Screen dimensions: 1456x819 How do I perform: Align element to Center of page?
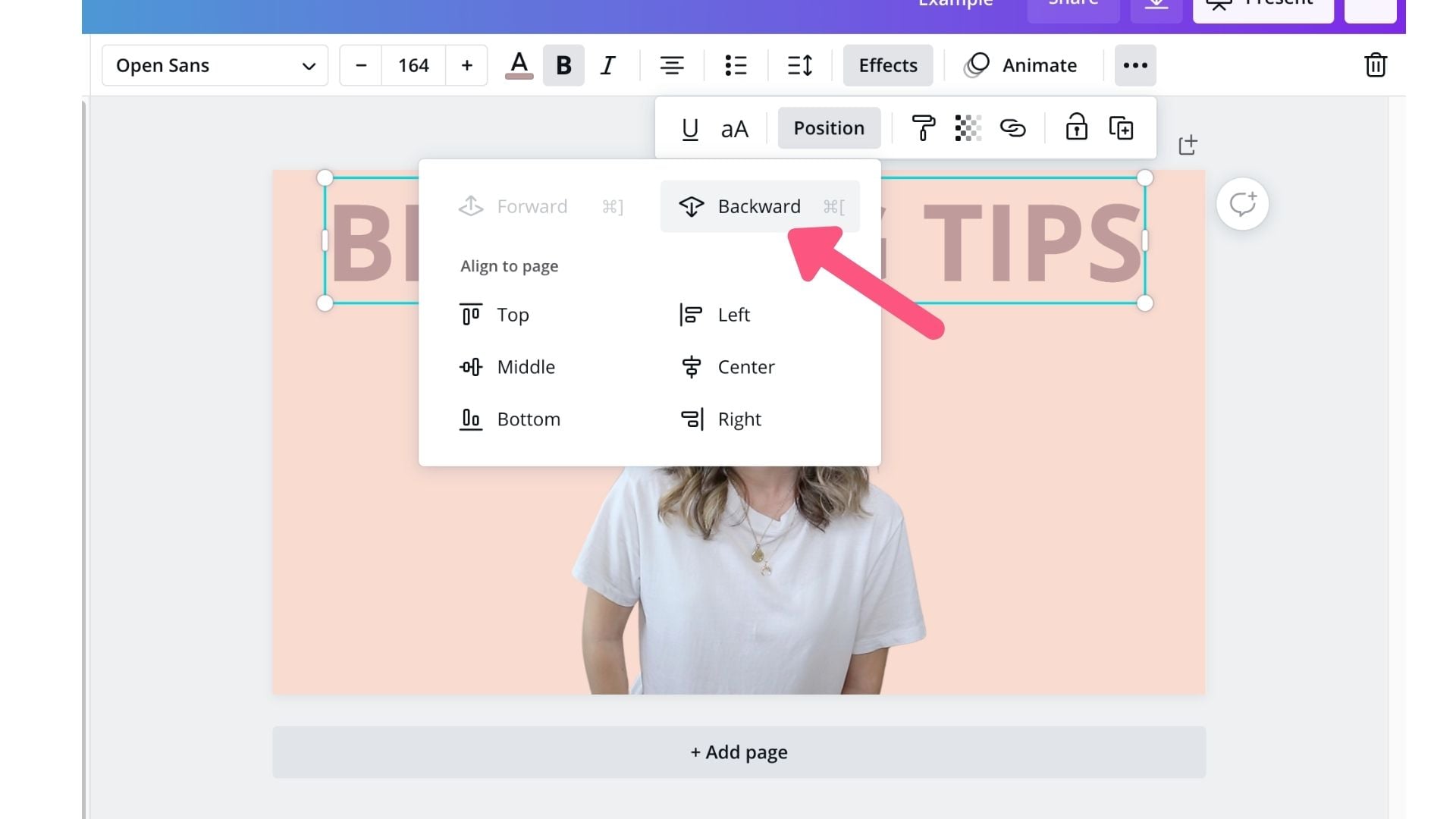(x=726, y=367)
